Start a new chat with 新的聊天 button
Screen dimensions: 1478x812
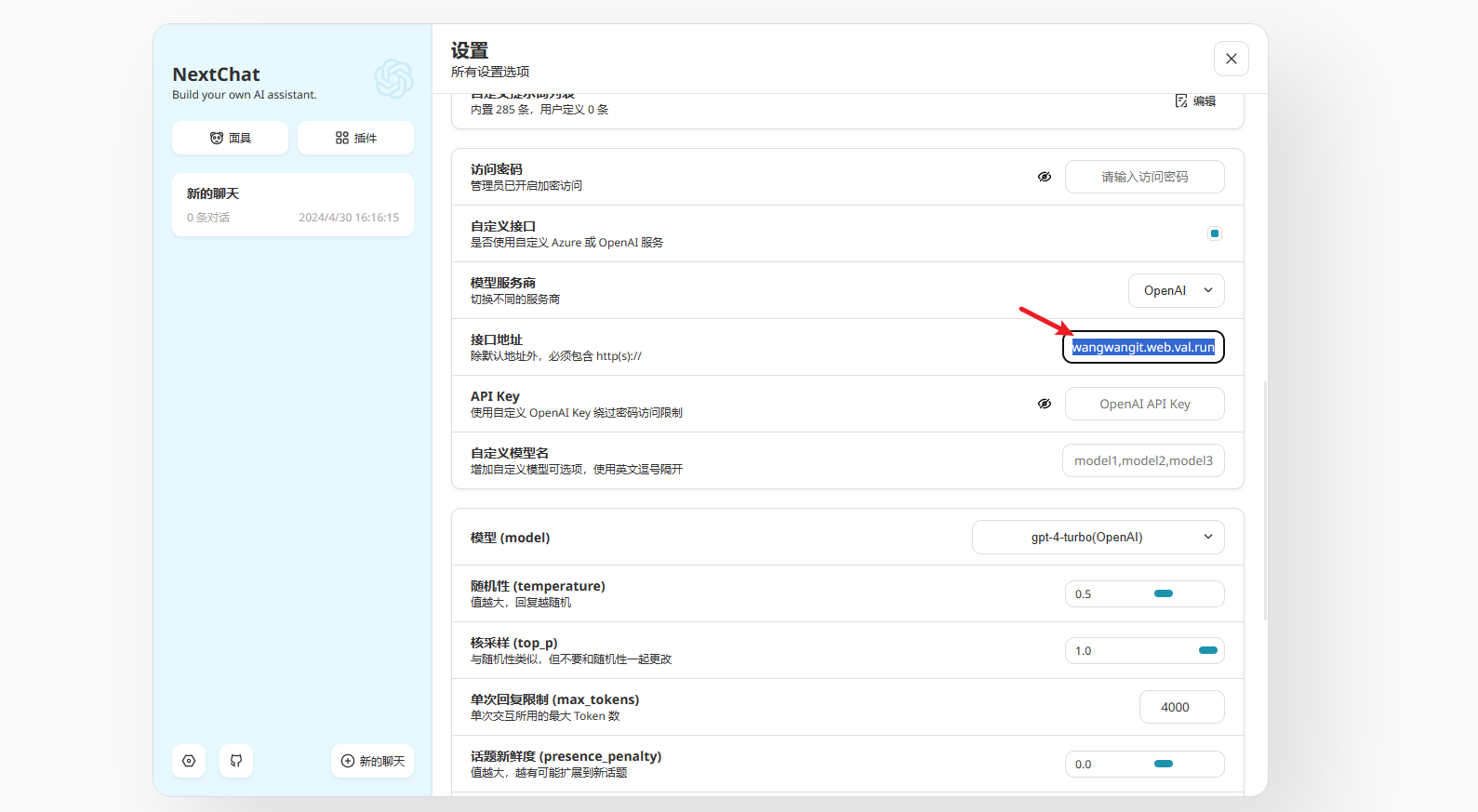coord(372,761)
